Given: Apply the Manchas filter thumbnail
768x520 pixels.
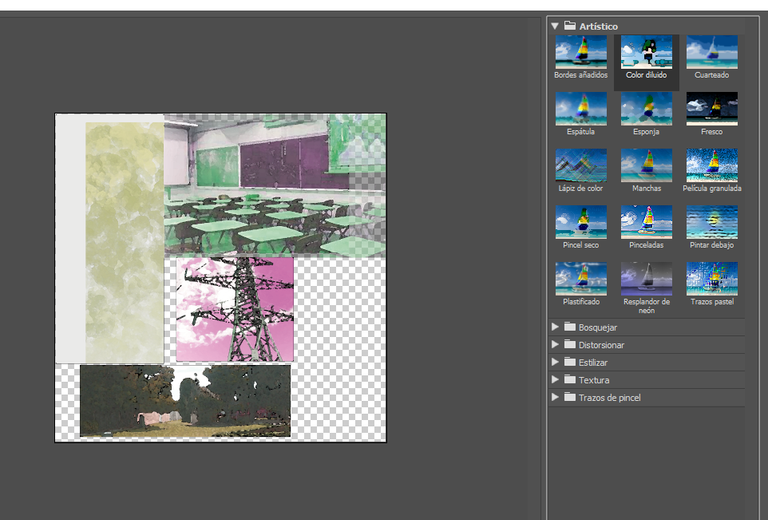Looking at the screenshot, I should click(x=647, y=165).
